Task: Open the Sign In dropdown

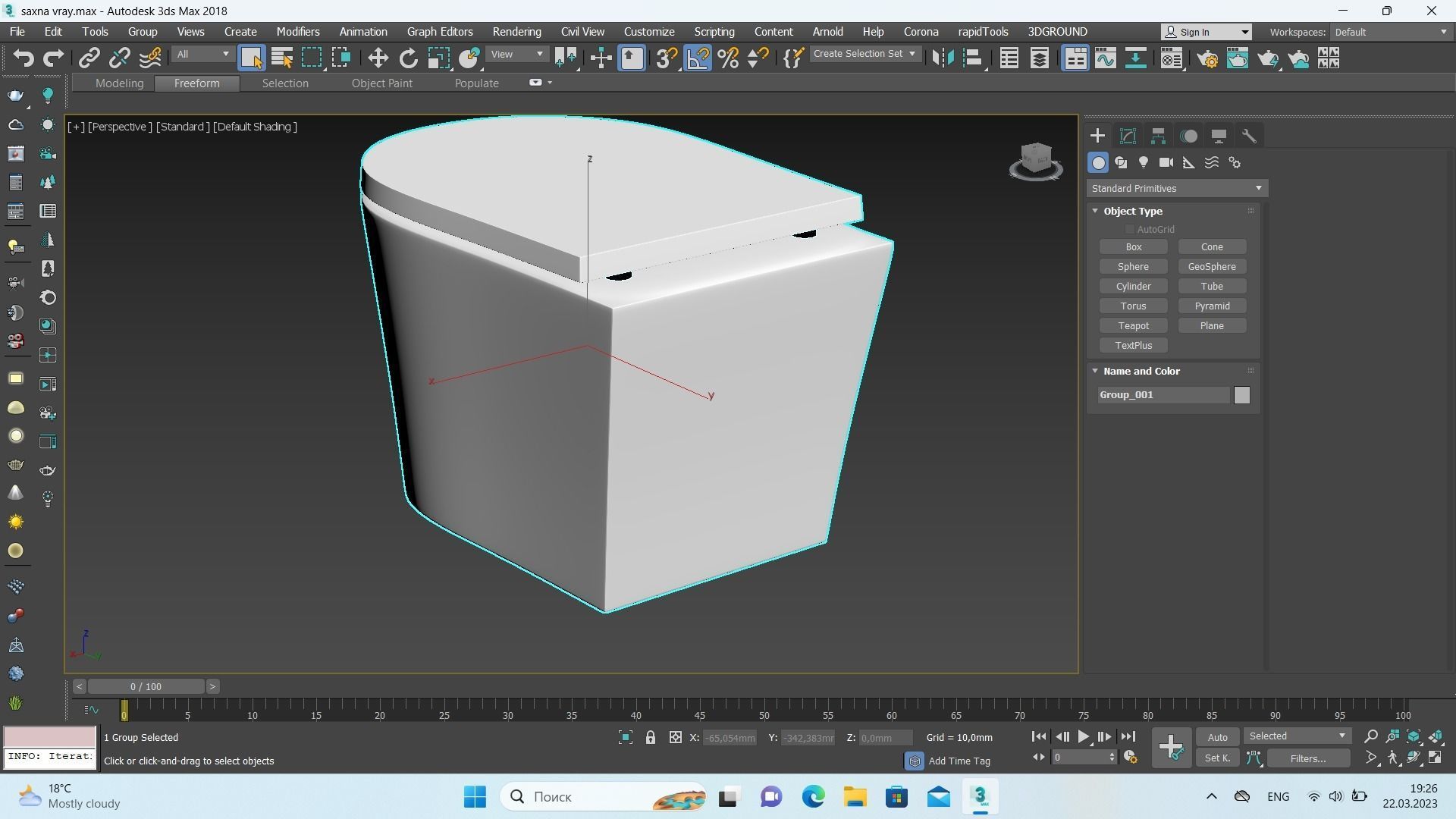Action: coord(1207,32)
